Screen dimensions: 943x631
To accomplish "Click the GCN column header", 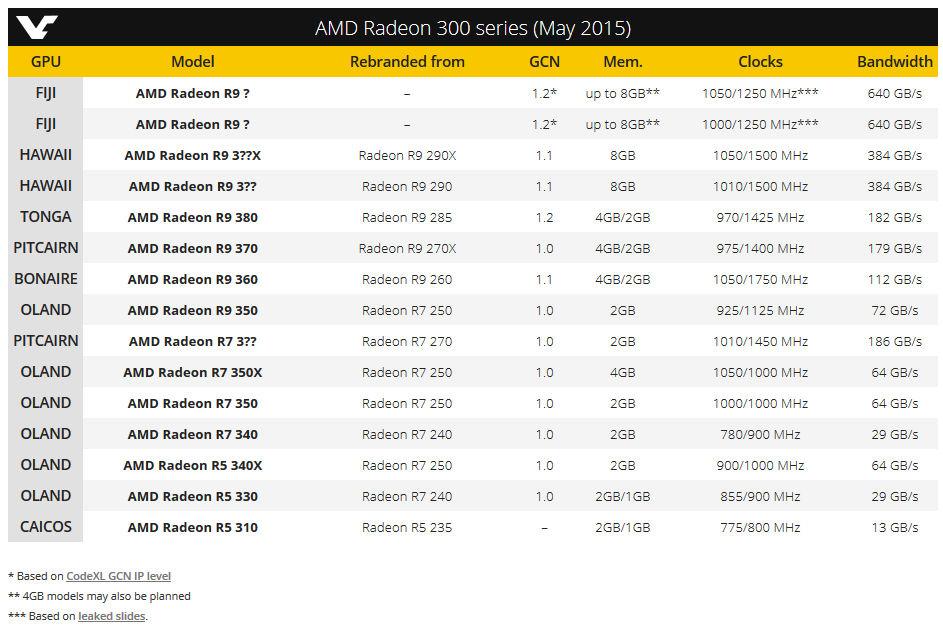I will tap(544, 61).
